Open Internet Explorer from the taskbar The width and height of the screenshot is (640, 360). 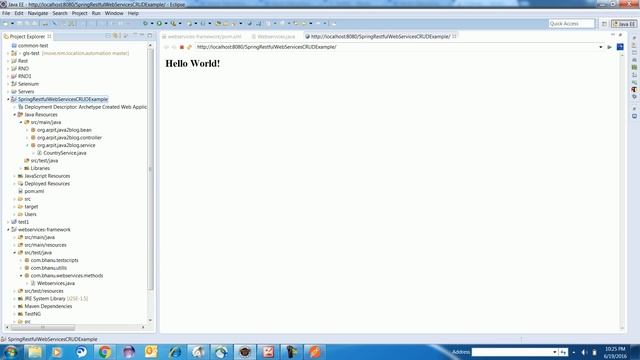tap(175, 352)
